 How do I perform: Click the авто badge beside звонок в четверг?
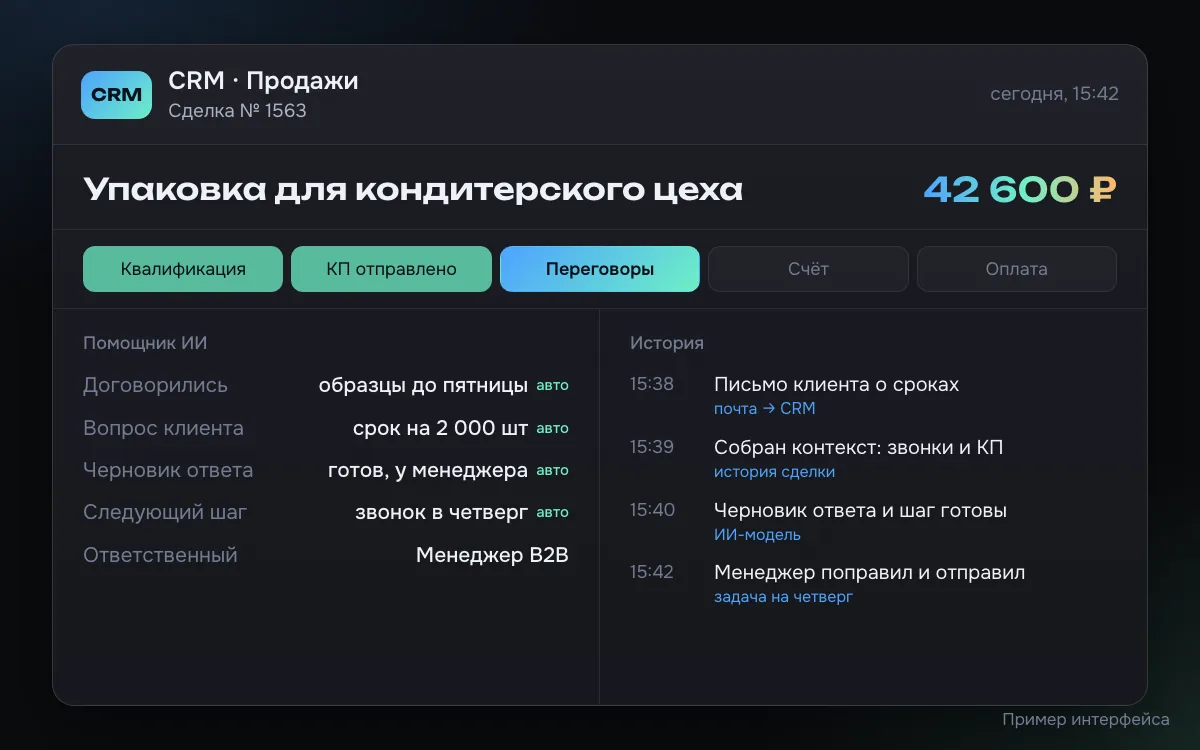552,512
